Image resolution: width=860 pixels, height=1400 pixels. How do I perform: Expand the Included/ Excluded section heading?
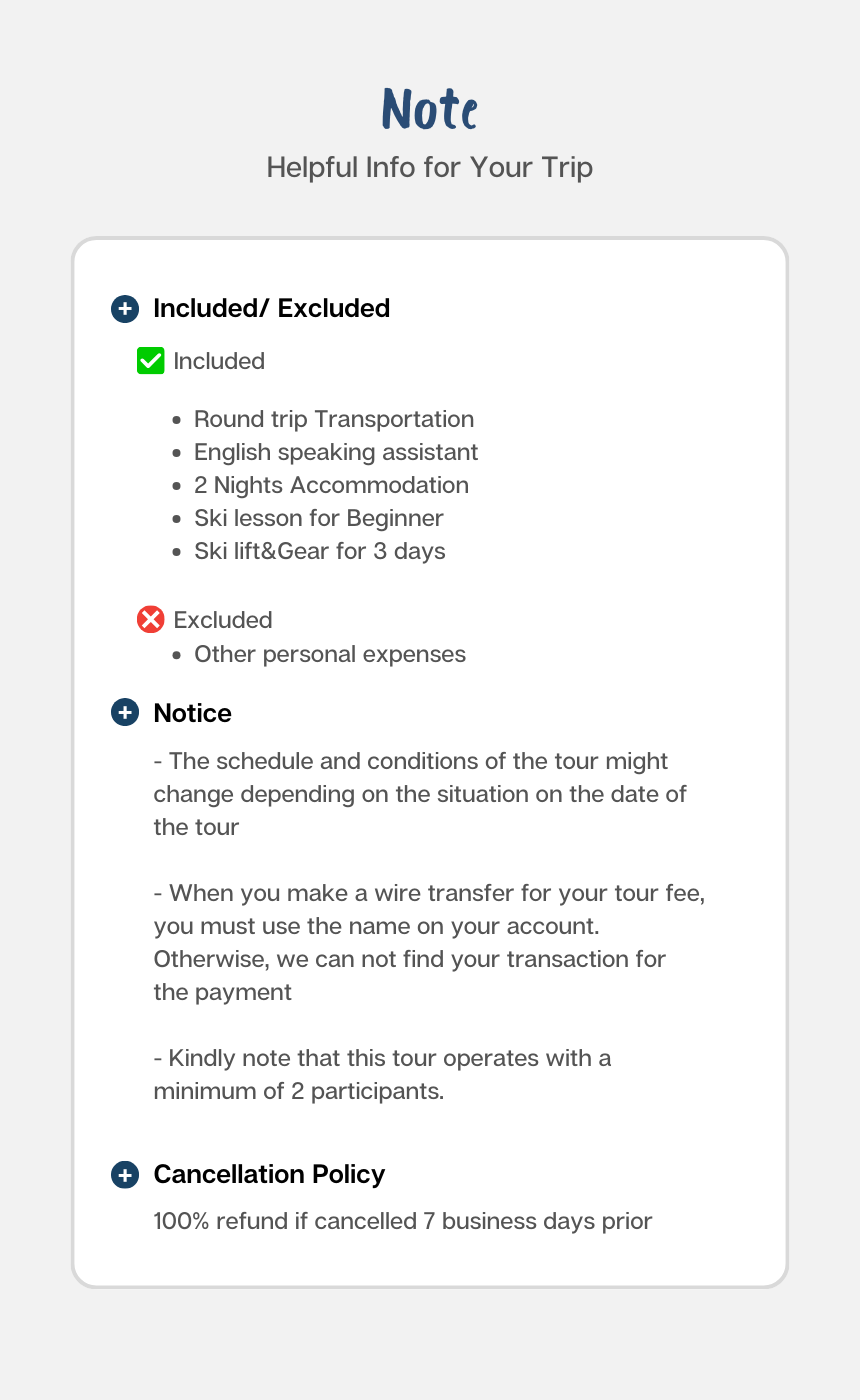(x=271, y=308)
